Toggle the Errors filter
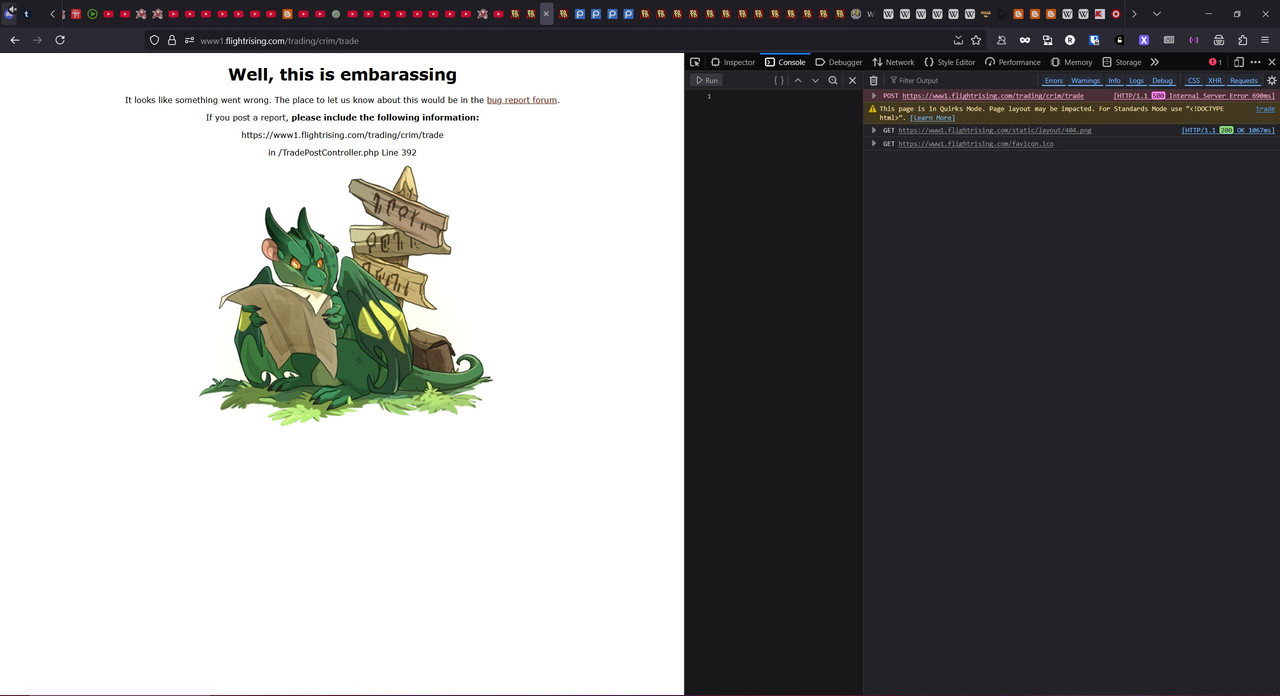Viewport: 1280px width, 696px height. tap(1054, 80)
